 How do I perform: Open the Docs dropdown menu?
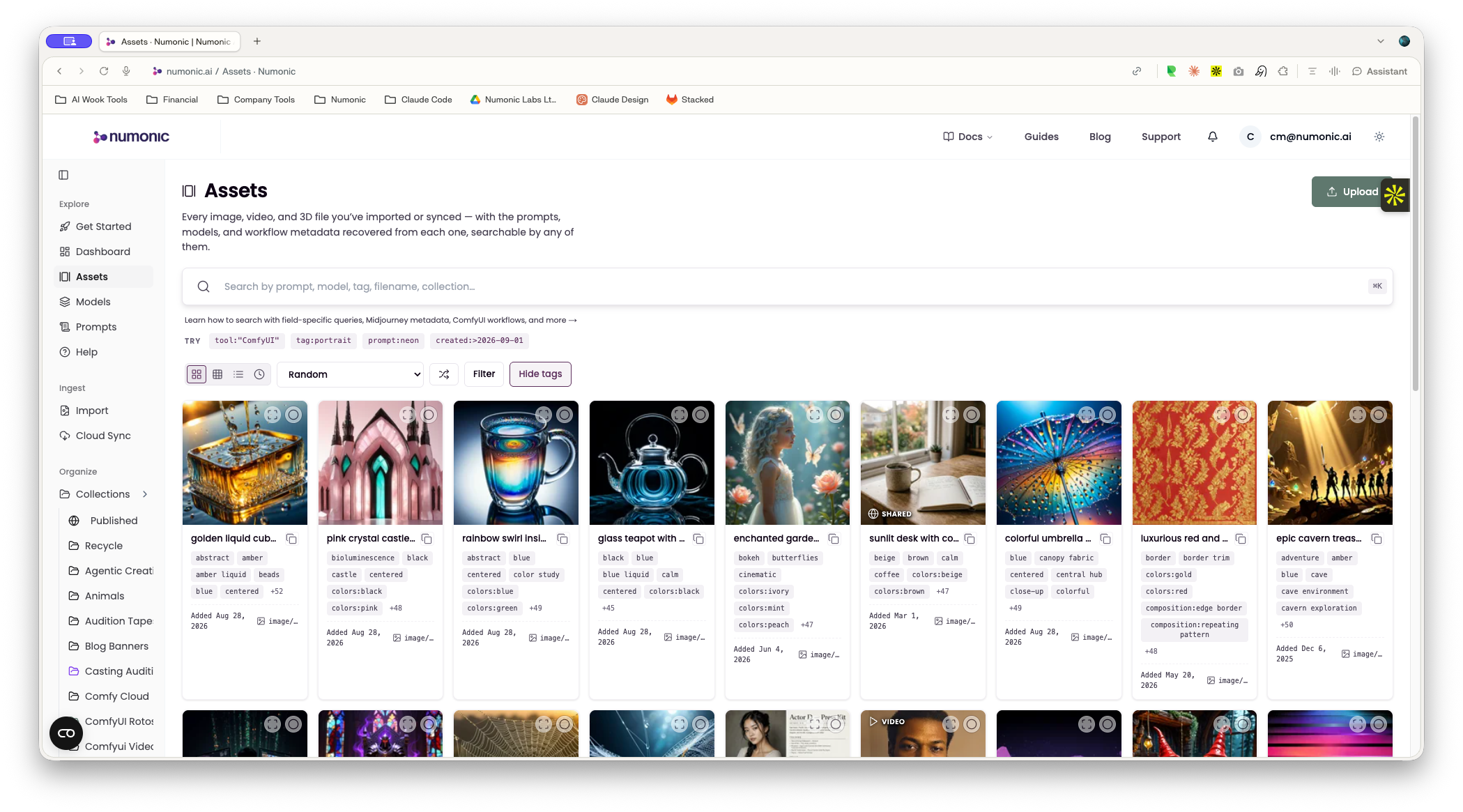(967, 137)
